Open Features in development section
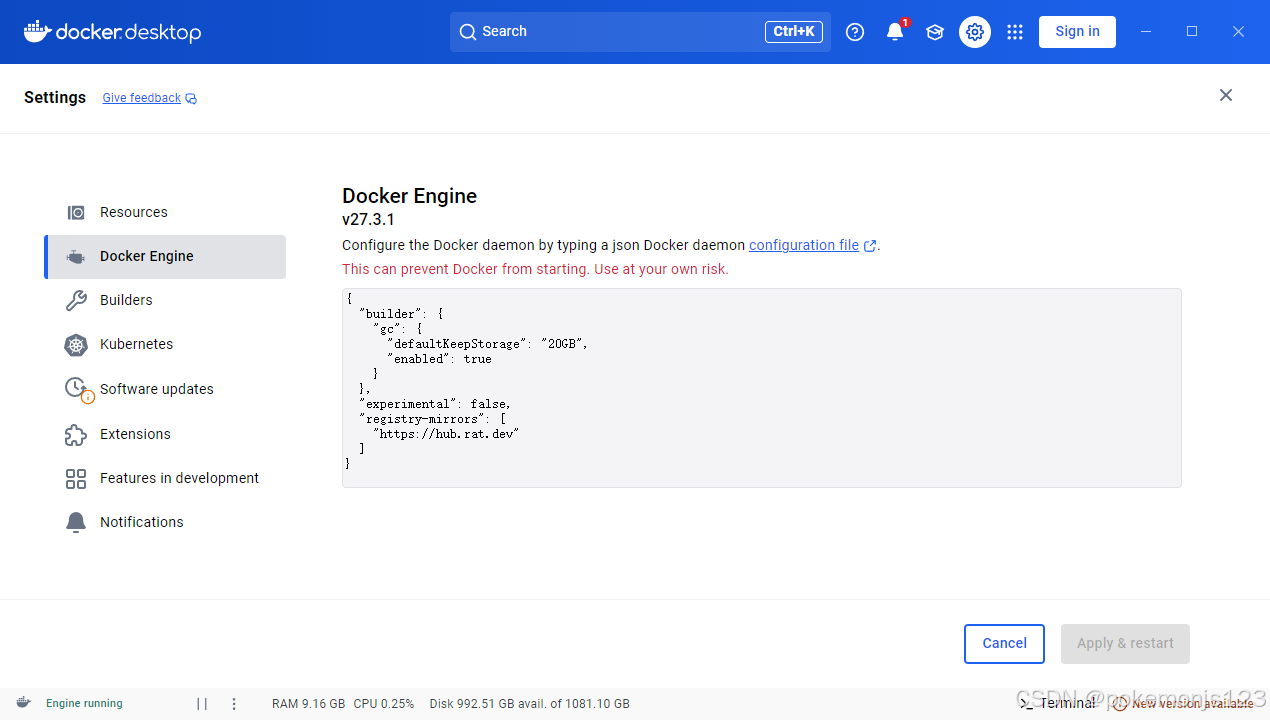1270x720 pixels. [165, 478]
